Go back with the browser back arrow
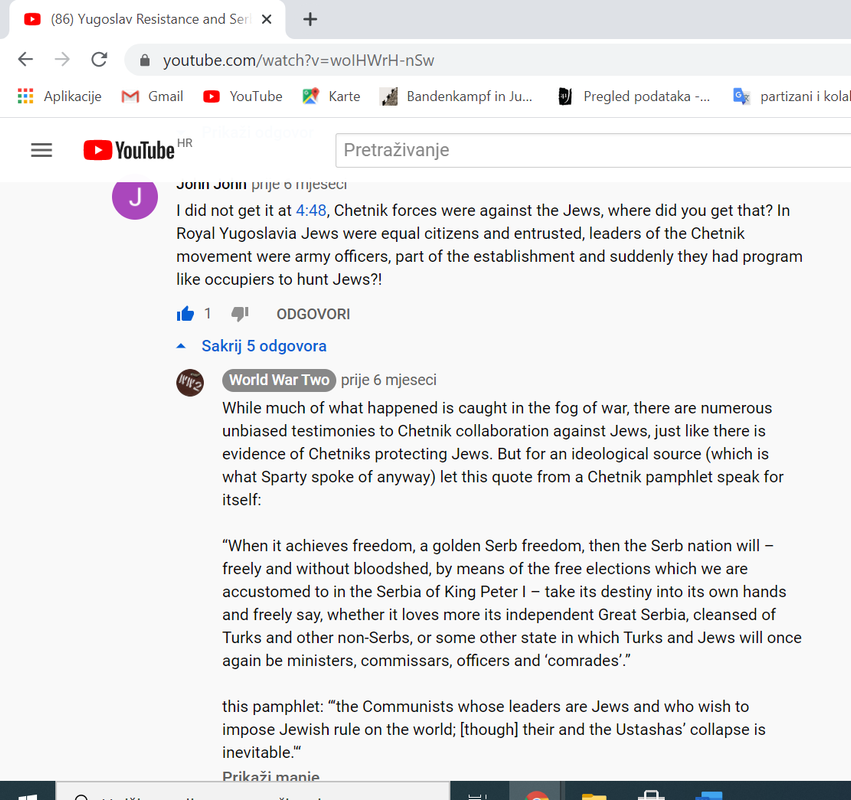This screenshot has width=851, height=800. point(26,59)
